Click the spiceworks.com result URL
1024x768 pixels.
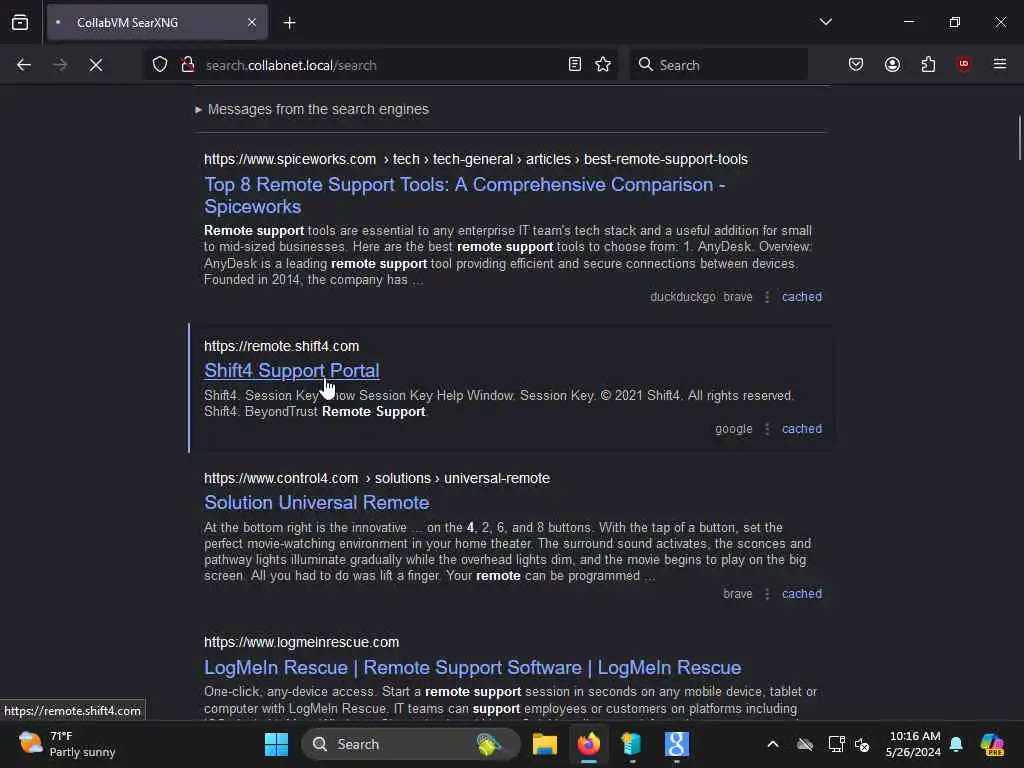(475, 159)
